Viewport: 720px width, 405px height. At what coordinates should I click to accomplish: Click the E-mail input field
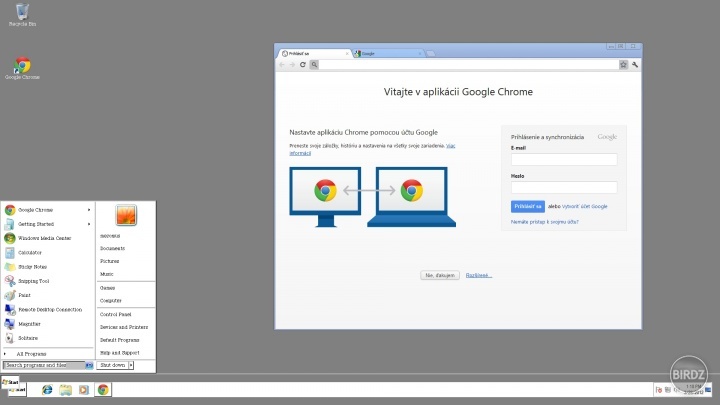(564, 160)
